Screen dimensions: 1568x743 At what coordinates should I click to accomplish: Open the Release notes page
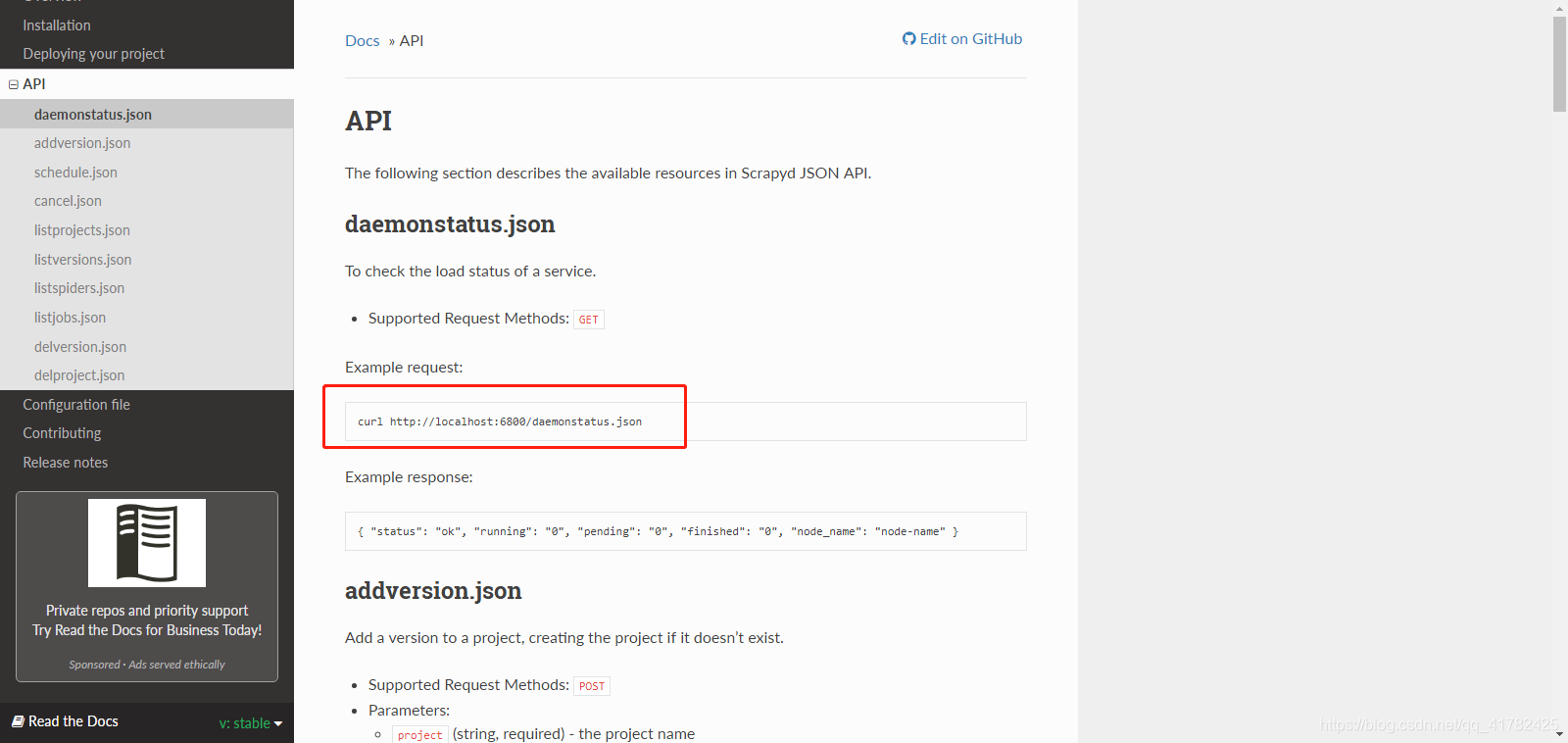click(66, 463)
